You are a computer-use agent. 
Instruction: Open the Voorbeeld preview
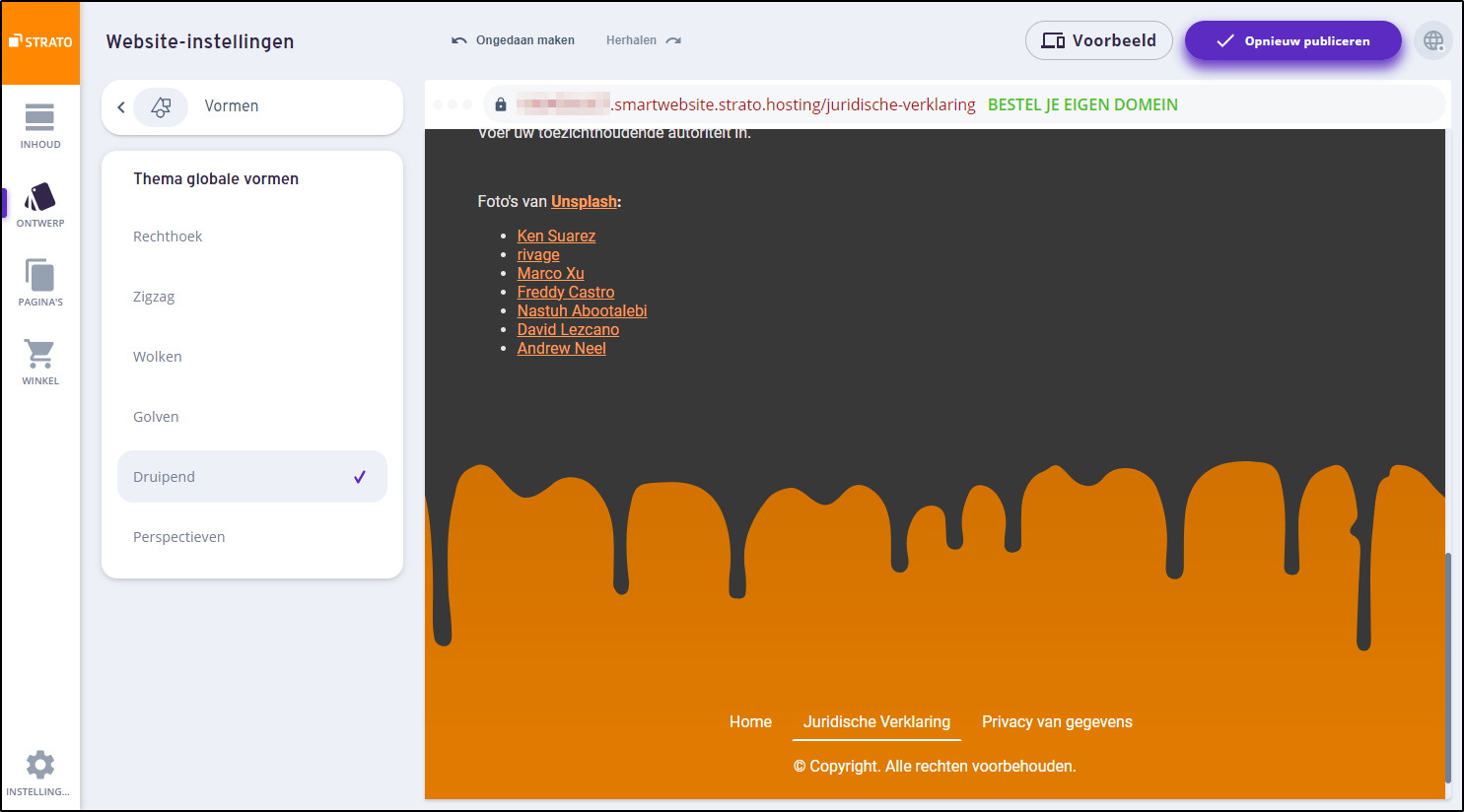[x=1098, y=41]
